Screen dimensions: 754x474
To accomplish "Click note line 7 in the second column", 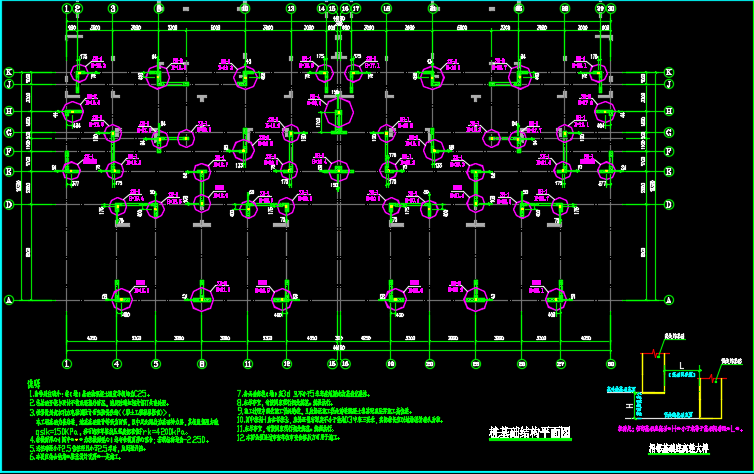I will [303, 394].
